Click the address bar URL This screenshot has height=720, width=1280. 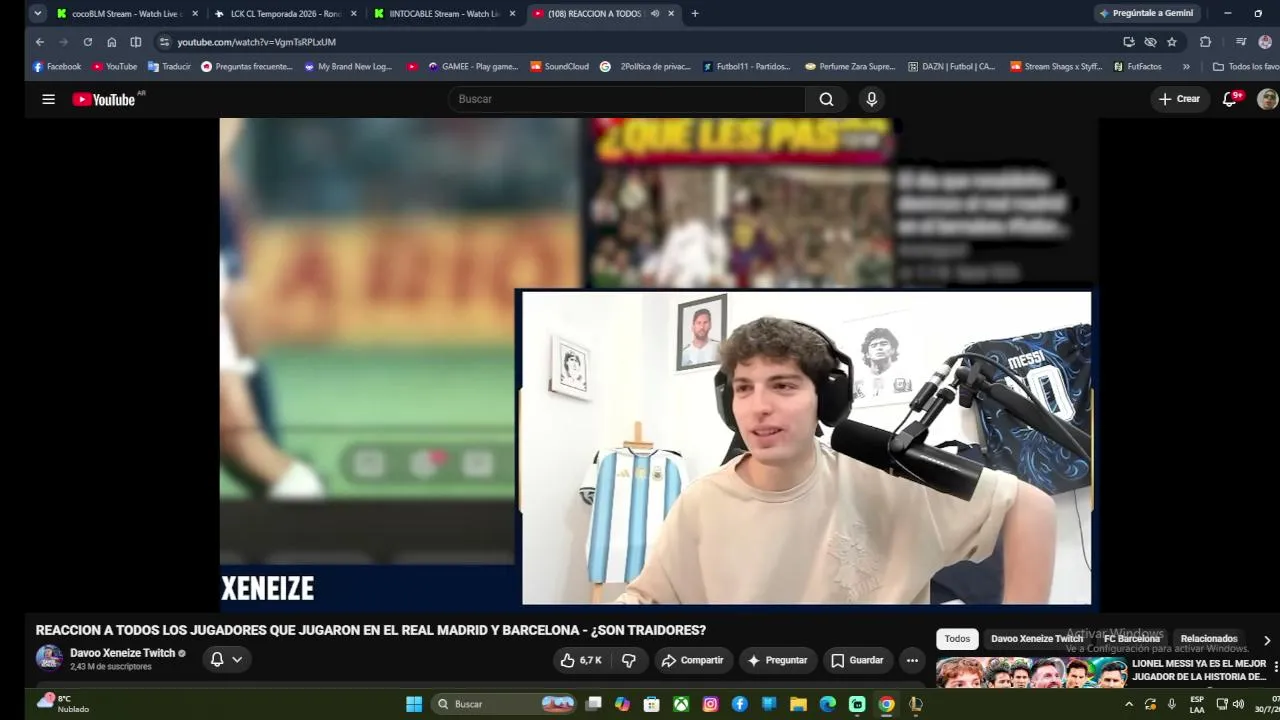(x=256, y=42)
